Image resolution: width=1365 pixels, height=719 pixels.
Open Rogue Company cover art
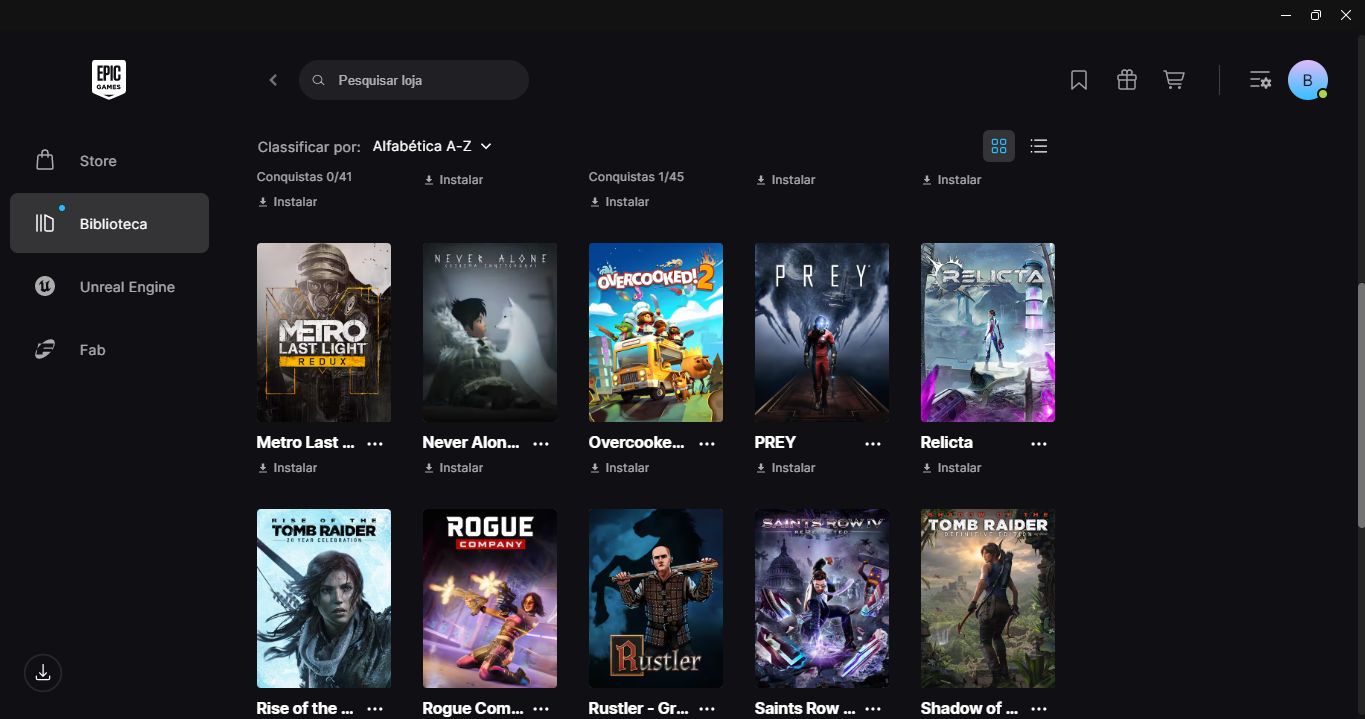tap(490, 598)
